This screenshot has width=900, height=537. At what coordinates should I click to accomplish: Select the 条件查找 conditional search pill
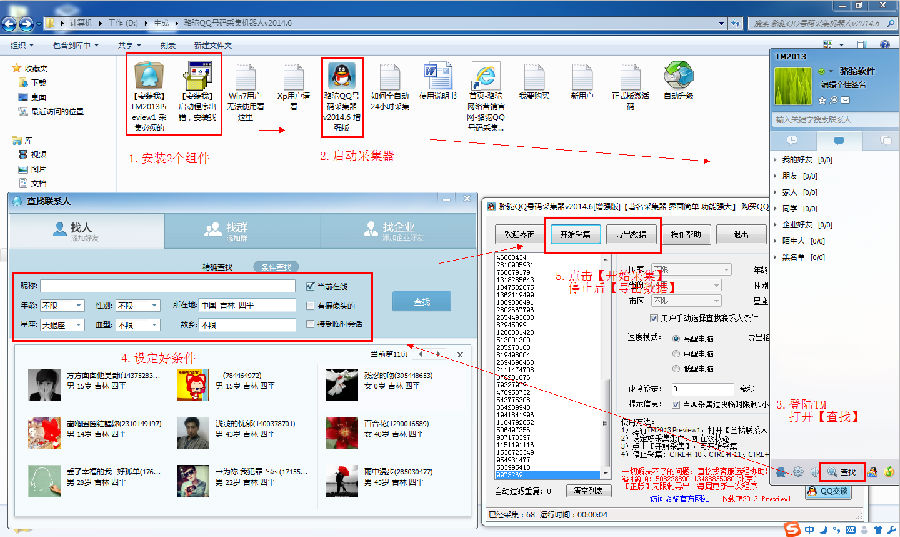pos(276,267)
